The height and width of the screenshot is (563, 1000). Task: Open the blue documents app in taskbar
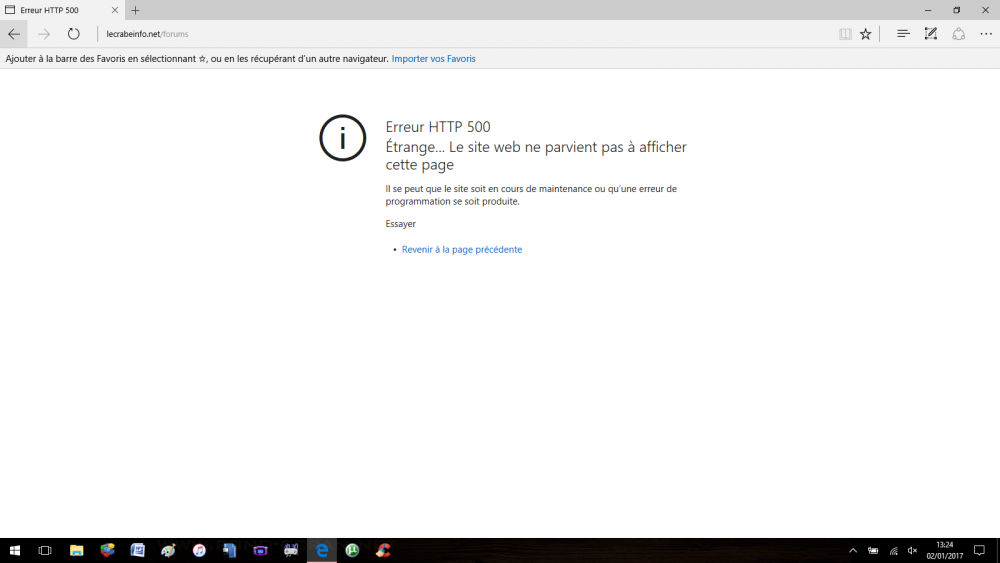(230, 550)
